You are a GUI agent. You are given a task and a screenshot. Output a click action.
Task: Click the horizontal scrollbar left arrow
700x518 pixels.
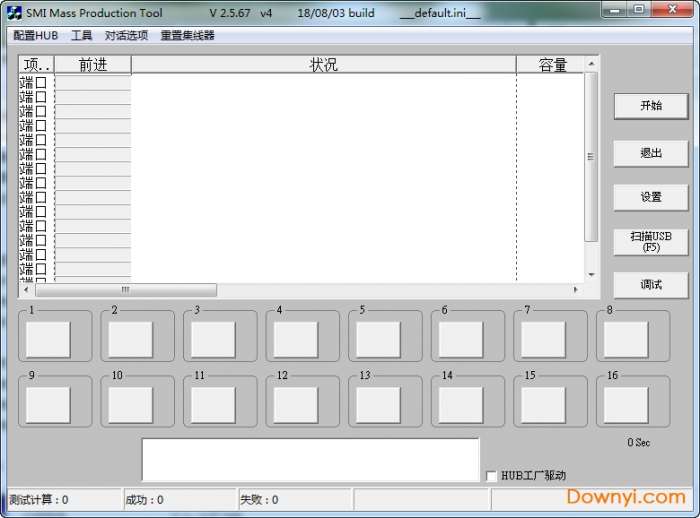(x=26, y=290)
